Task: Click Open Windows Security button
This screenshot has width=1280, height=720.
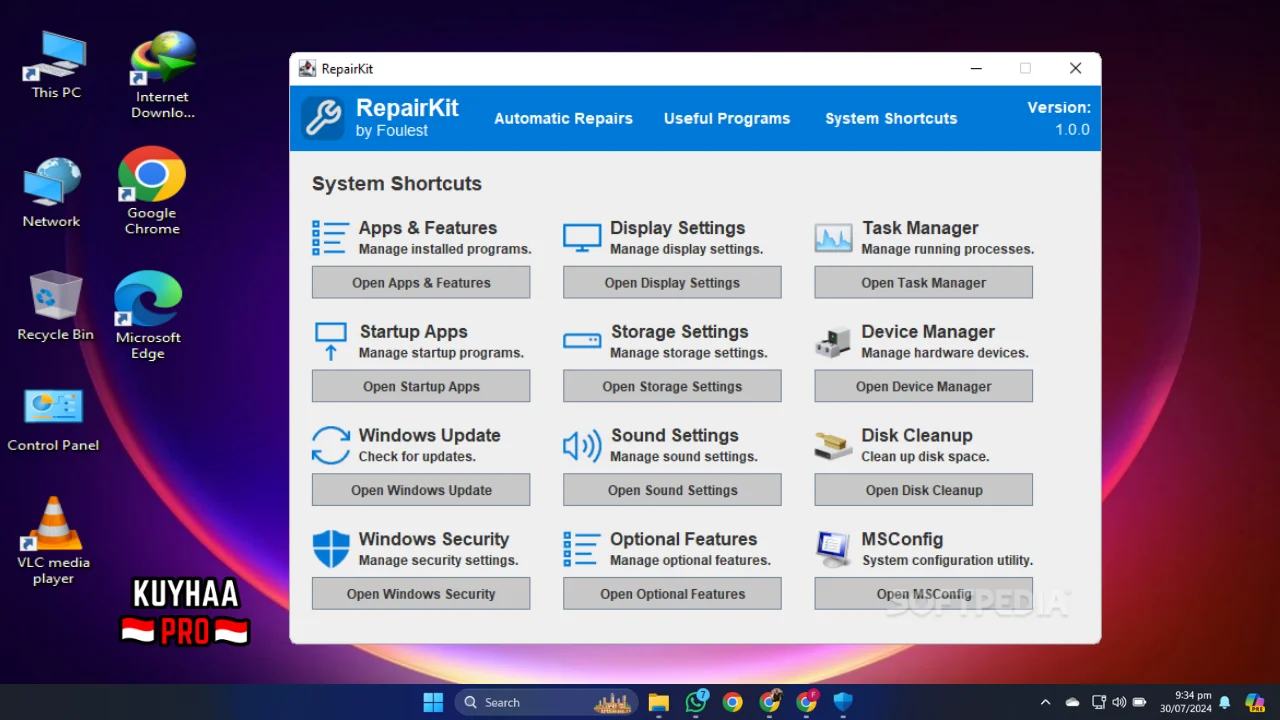Action: (421, 594)
